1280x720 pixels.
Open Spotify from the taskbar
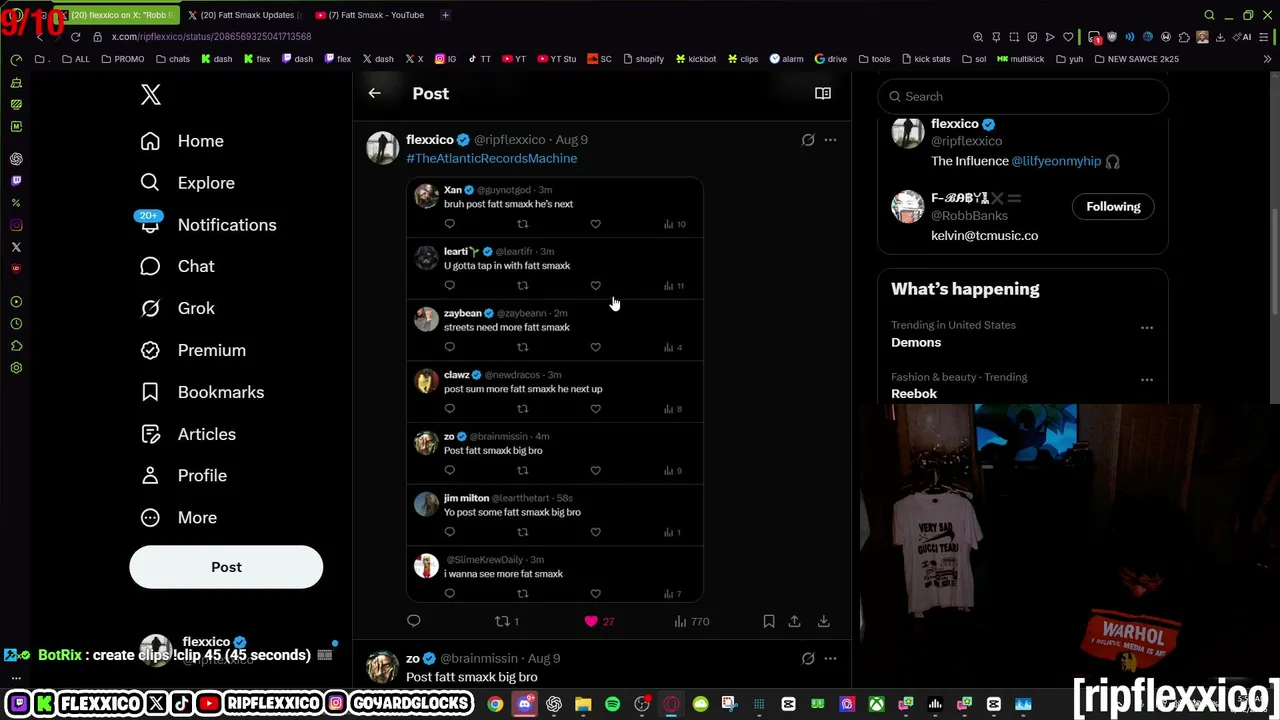[x=612, y=704]
